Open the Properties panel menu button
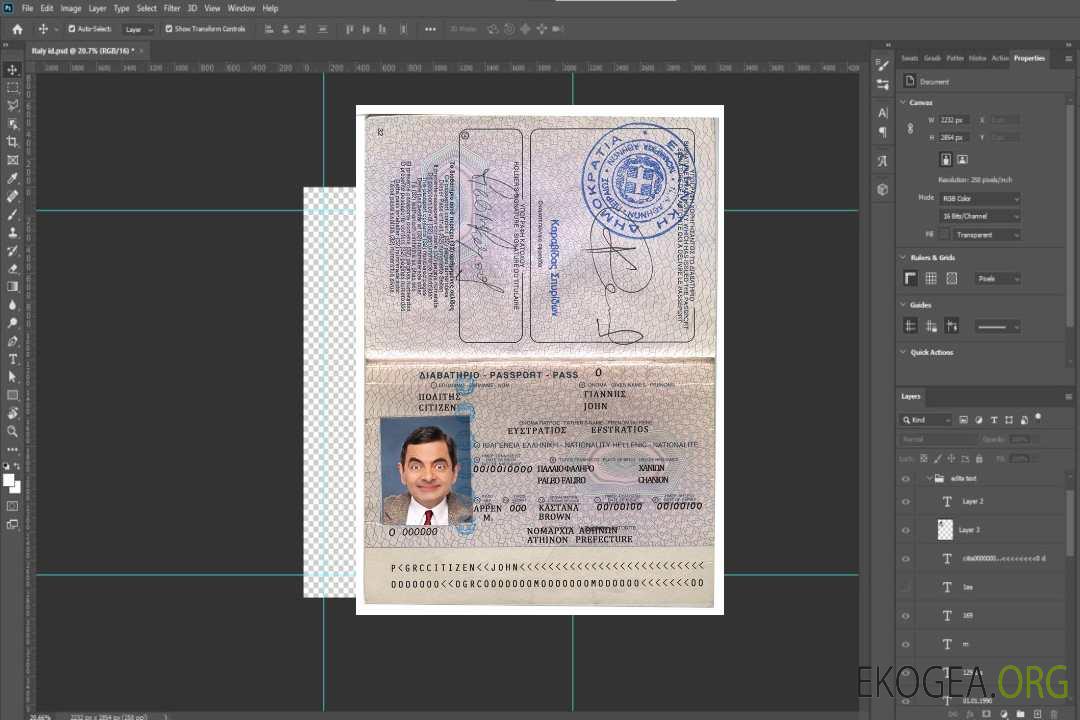 pyautogui.click(x=1068, y=59)
